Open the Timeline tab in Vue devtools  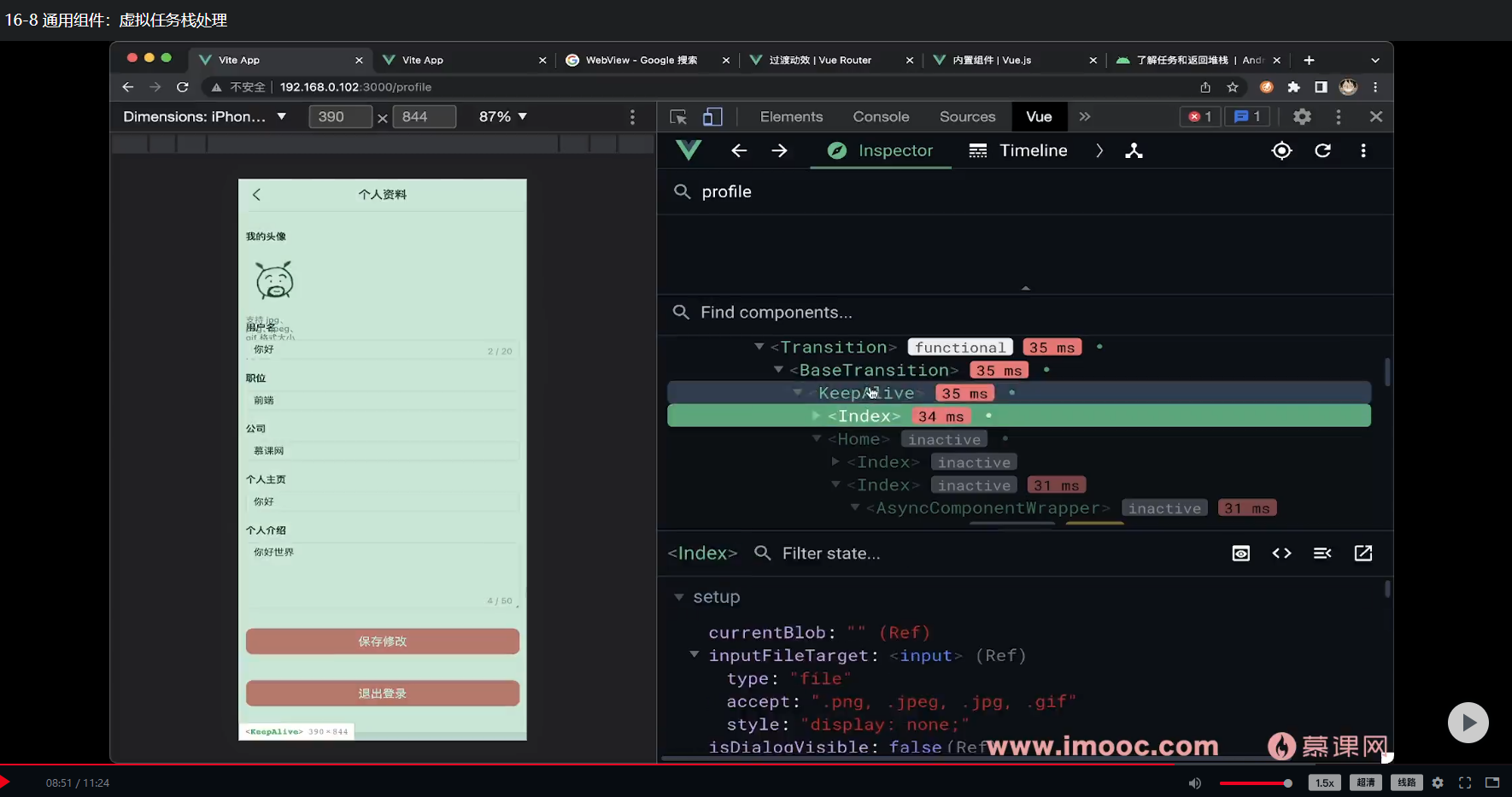(x=1018, y=150)
